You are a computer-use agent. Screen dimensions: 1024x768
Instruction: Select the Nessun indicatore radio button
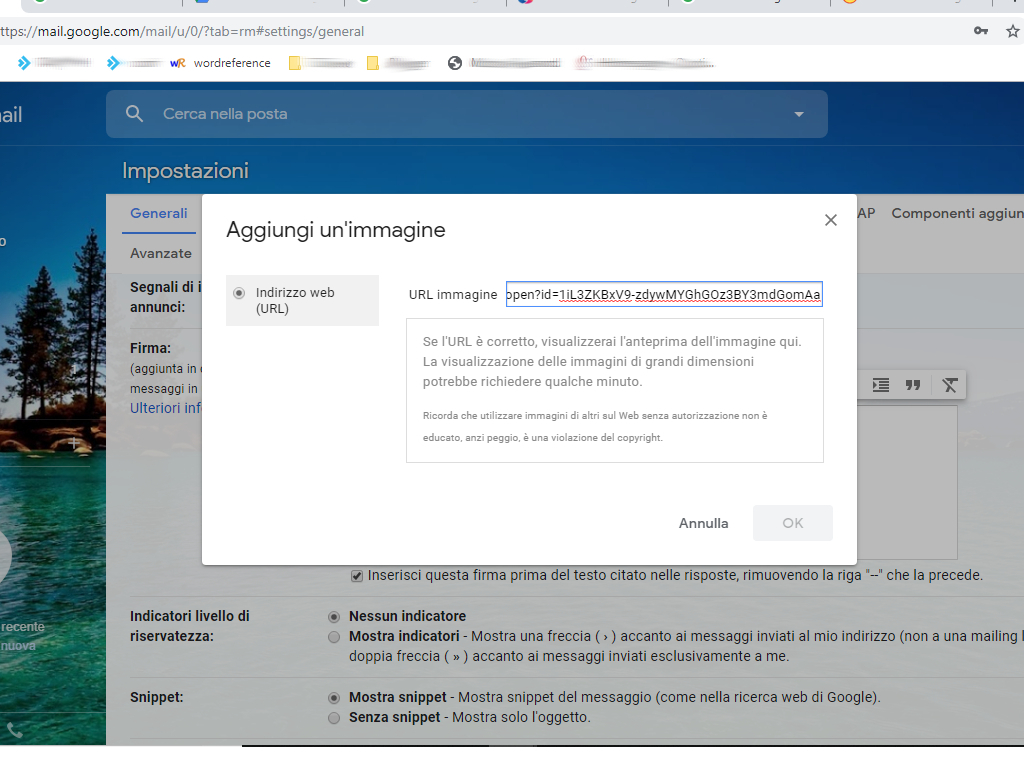tap(334, 616)
